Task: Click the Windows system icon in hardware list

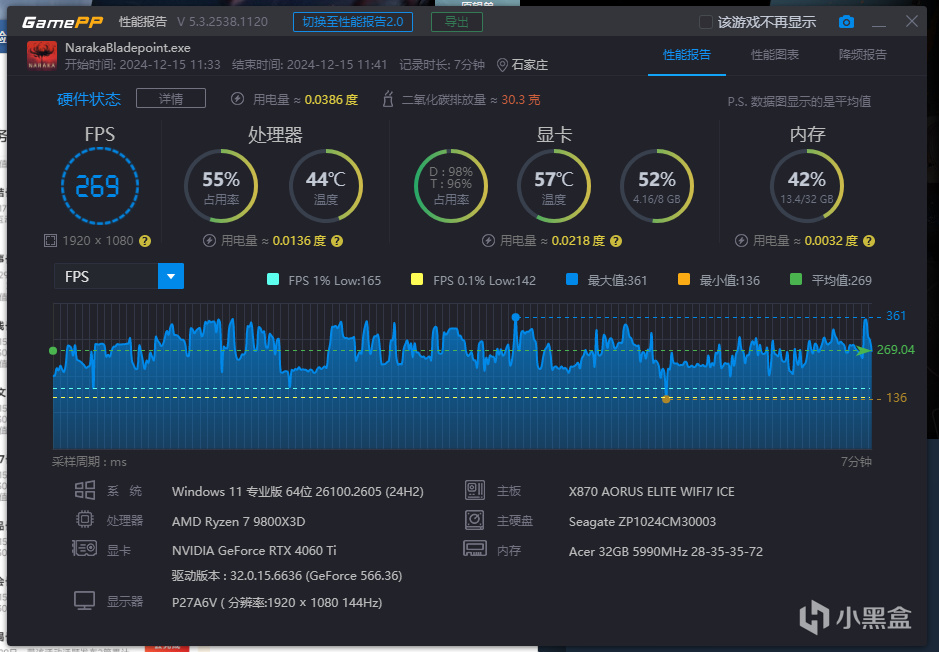Action: pos(84,490)
